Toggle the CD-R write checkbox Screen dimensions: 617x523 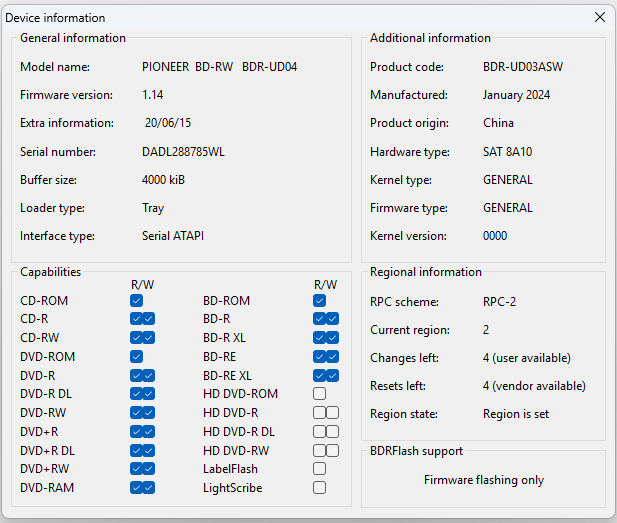tap(149, 319)
